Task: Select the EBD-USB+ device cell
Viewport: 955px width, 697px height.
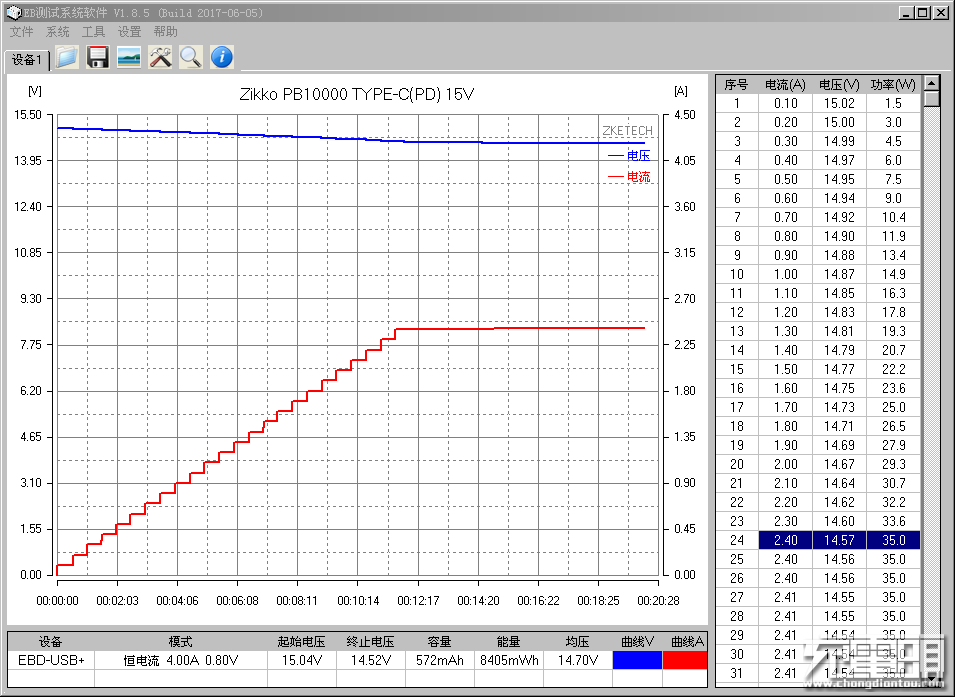Action: coord(51,660)
